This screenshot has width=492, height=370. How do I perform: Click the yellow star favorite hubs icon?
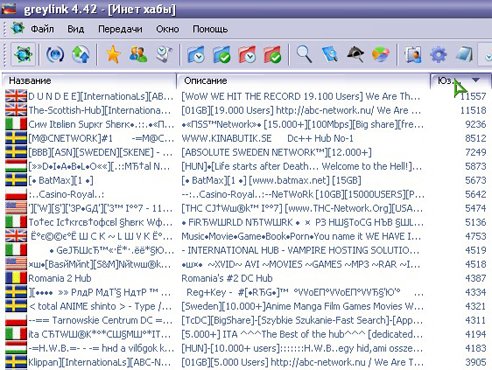pos(113,54)
